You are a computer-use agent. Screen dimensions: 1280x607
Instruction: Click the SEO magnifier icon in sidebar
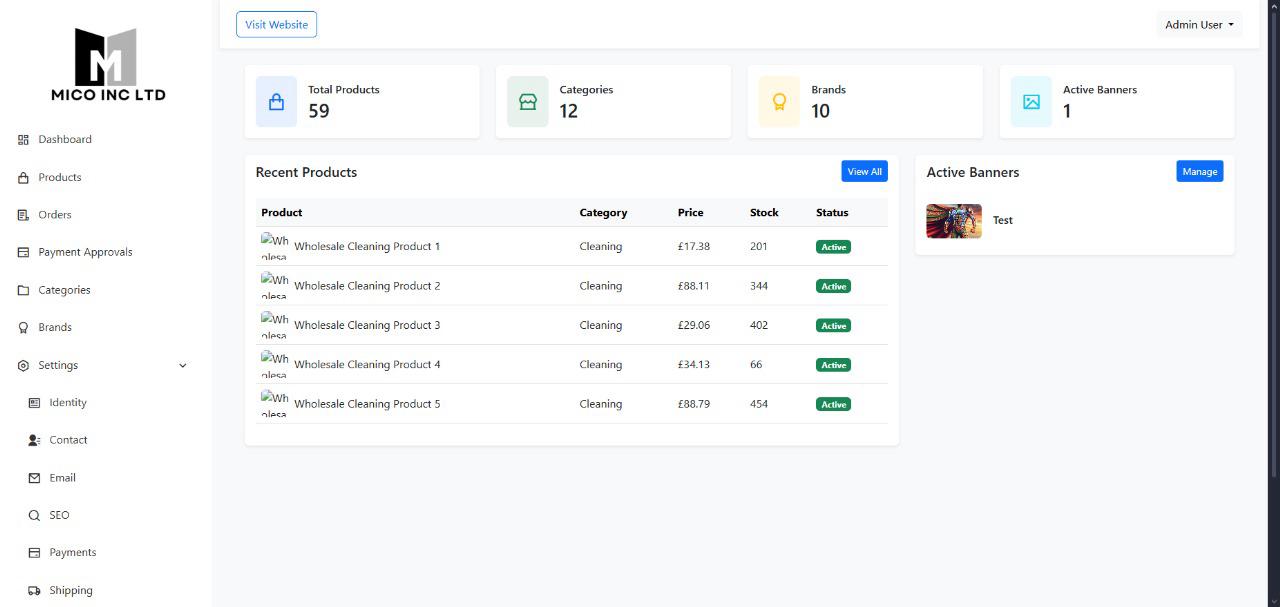(34, 516)
